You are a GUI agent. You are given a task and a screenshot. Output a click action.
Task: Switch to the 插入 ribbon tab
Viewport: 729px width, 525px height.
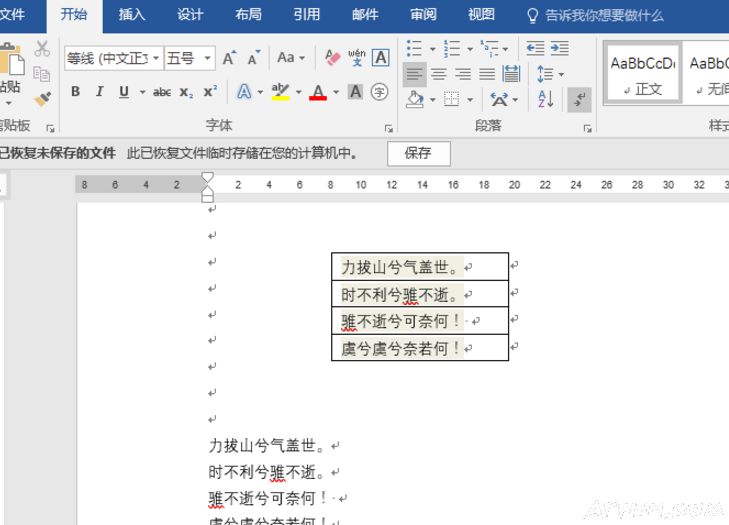(131, 15)
